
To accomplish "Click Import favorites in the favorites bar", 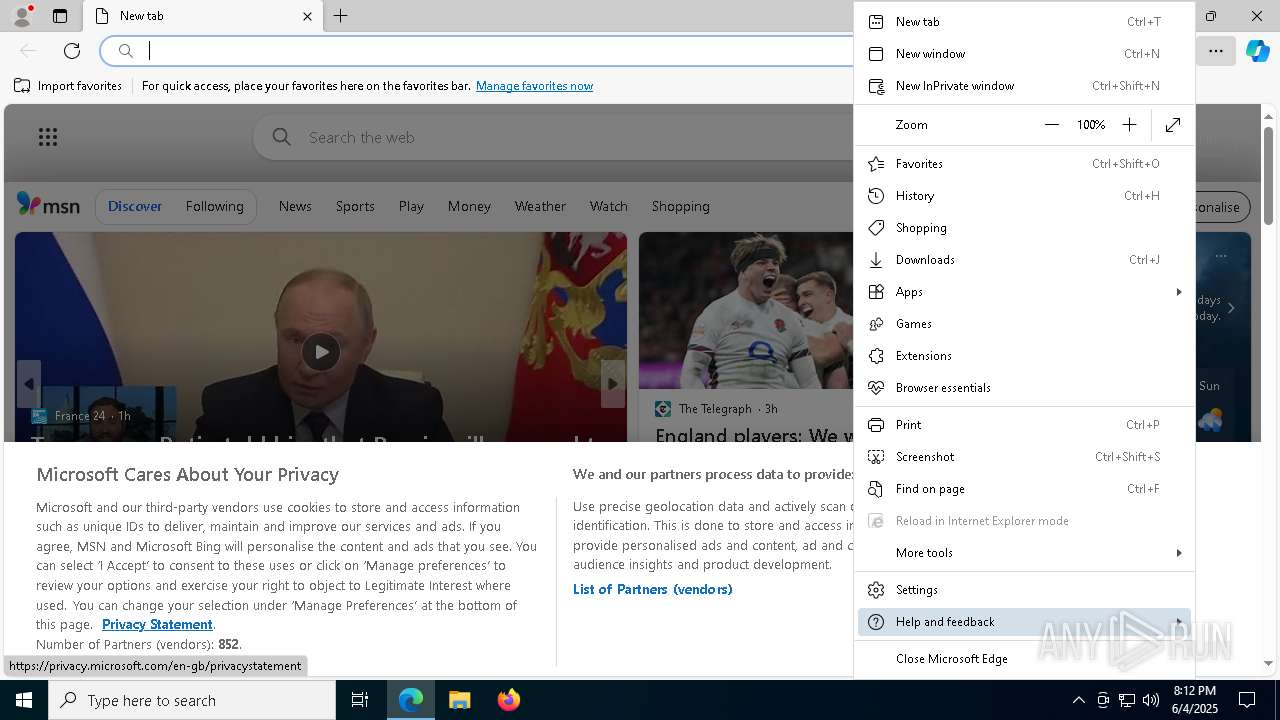I will (68, 86).
